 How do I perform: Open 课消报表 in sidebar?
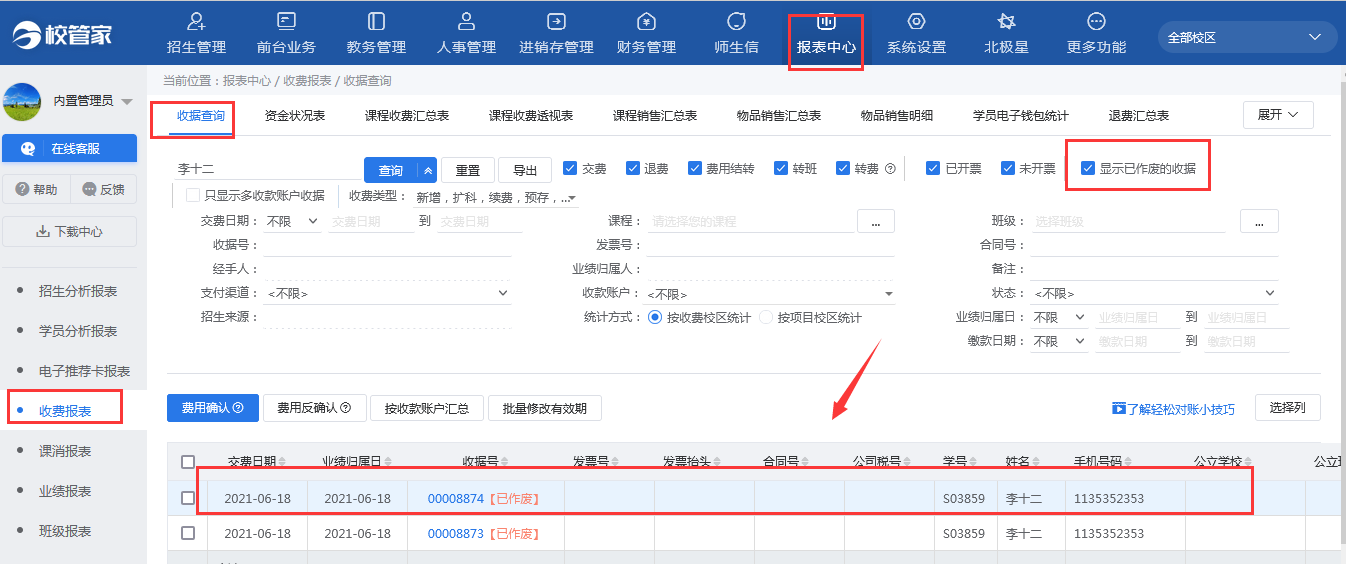pyautogui.click(x=65, y=451)
